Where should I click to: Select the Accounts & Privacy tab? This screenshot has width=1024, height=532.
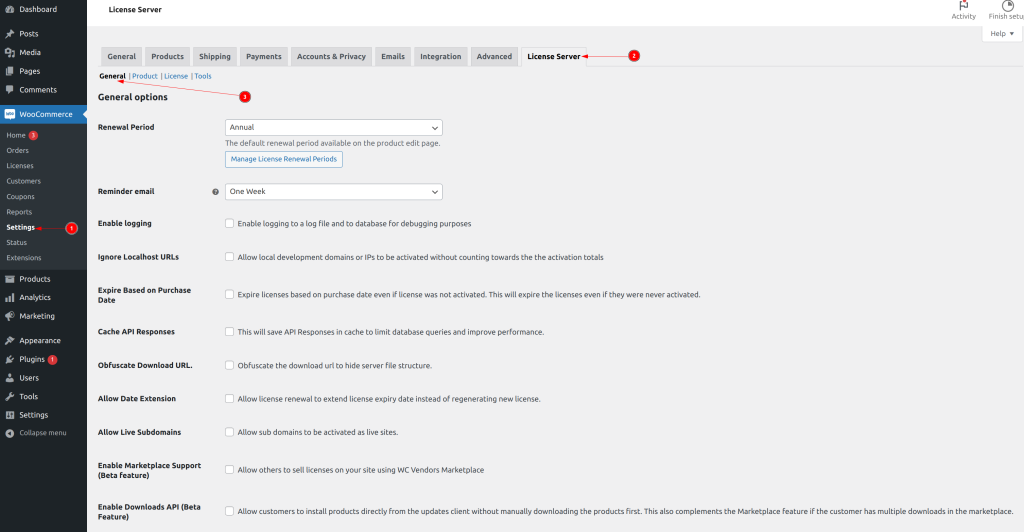[331, 57]
